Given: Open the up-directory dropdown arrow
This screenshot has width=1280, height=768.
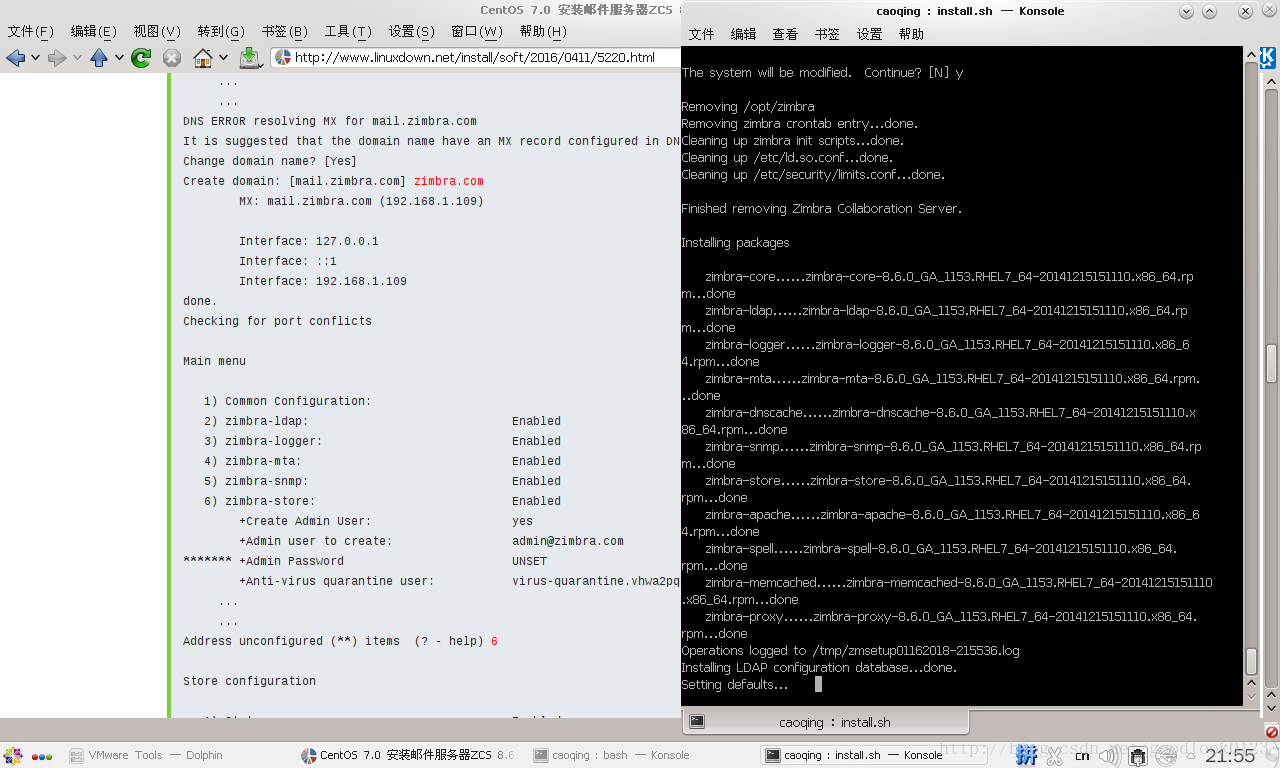Looking at the screenshot, I should pyautogui.click(x=117, y=58).
